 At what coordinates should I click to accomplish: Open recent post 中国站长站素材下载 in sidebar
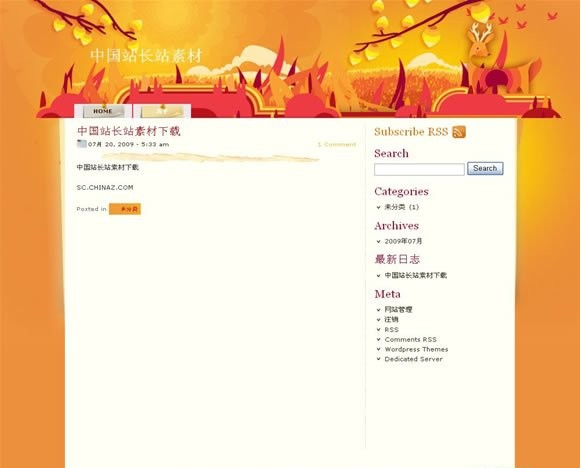tap(415, 275)
